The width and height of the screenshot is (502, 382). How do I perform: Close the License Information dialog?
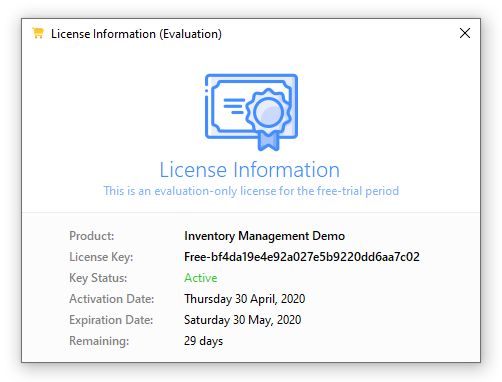465,33
